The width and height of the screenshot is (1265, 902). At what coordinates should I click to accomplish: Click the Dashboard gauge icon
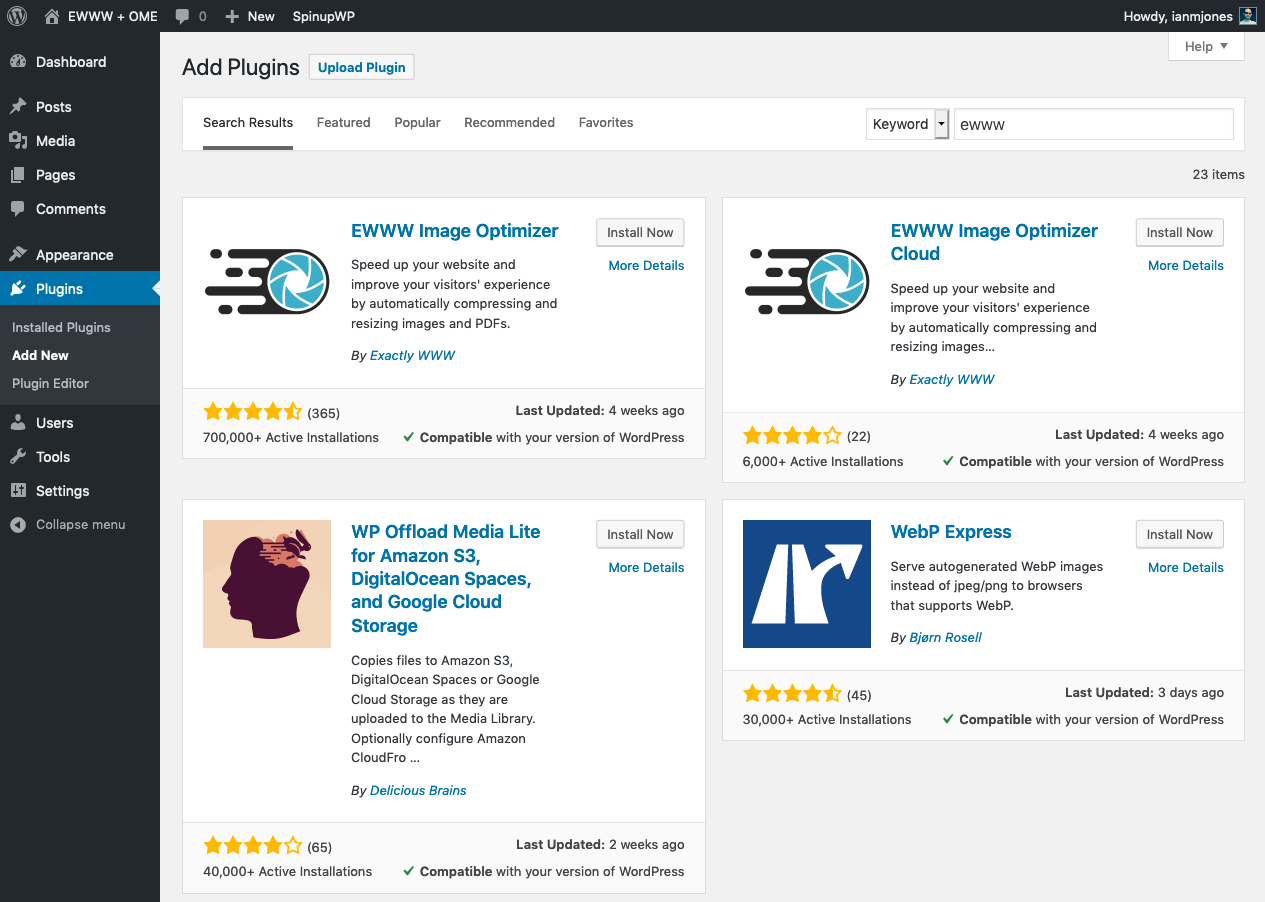[x=18, y=62]
